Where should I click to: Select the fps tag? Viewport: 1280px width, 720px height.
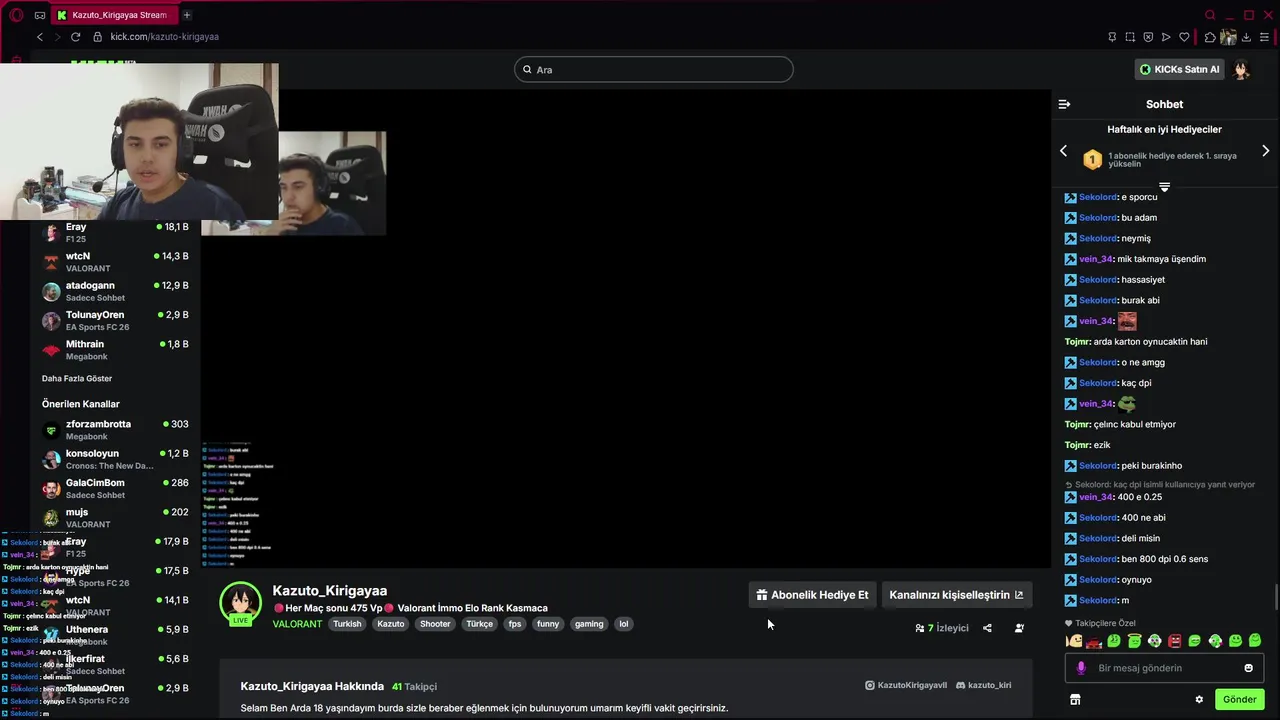[x=515, y=624]
